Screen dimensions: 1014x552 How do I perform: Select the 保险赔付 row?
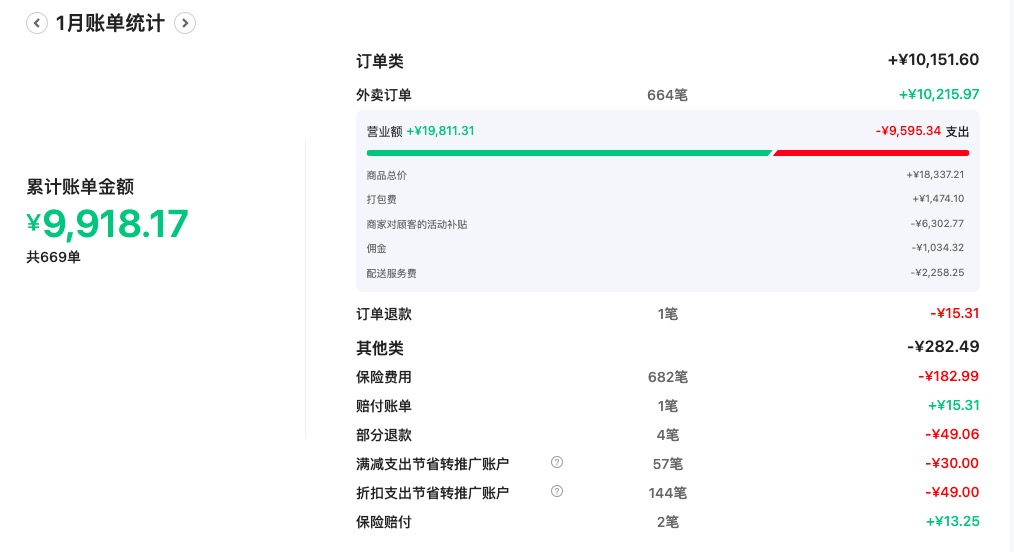667,522
